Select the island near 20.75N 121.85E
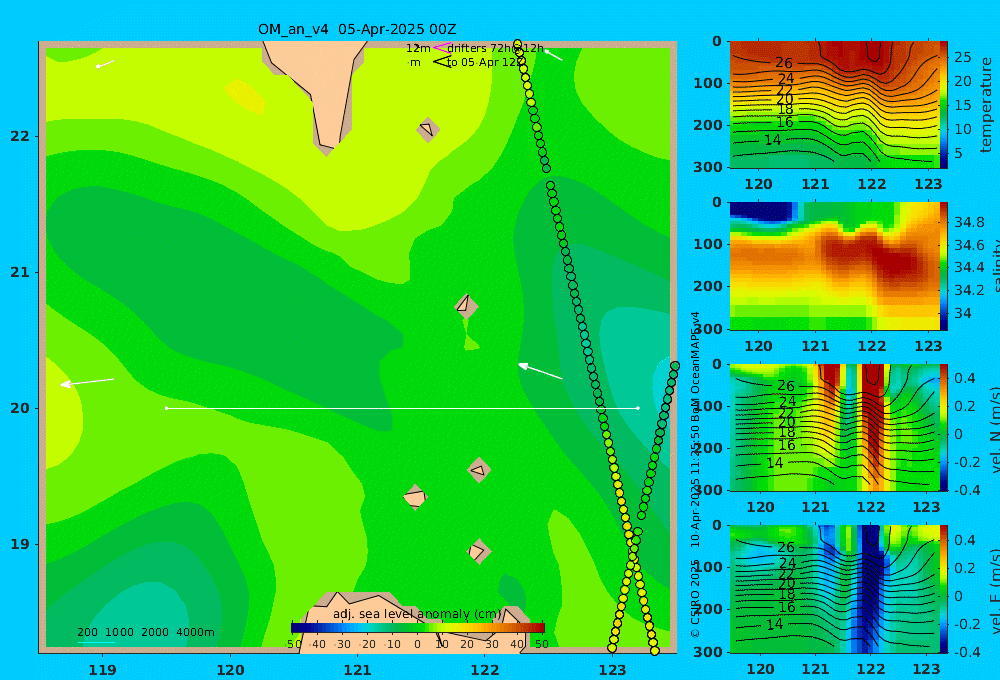 tap(466, 306)
